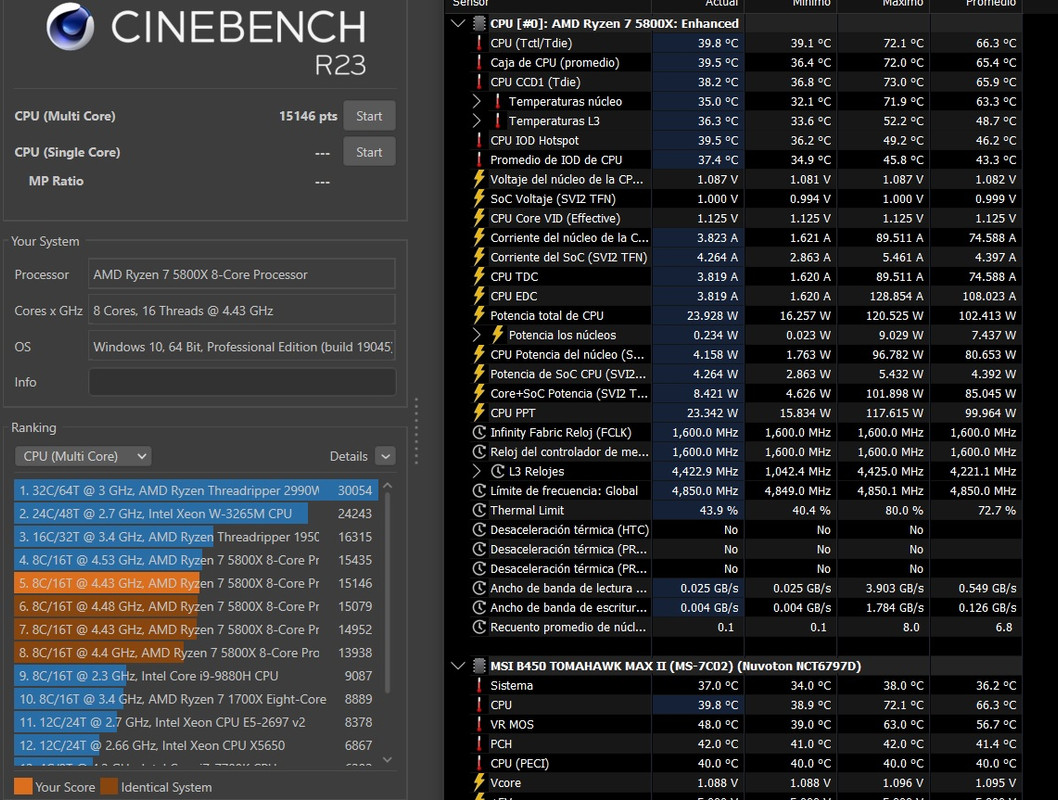Image resolution: width=1058 pixels, height=800 pixels.
Task: Collapse the MSI B450 TOMAHAWK MAX II group
Action: pyautogui.click(x=458, y=666)
